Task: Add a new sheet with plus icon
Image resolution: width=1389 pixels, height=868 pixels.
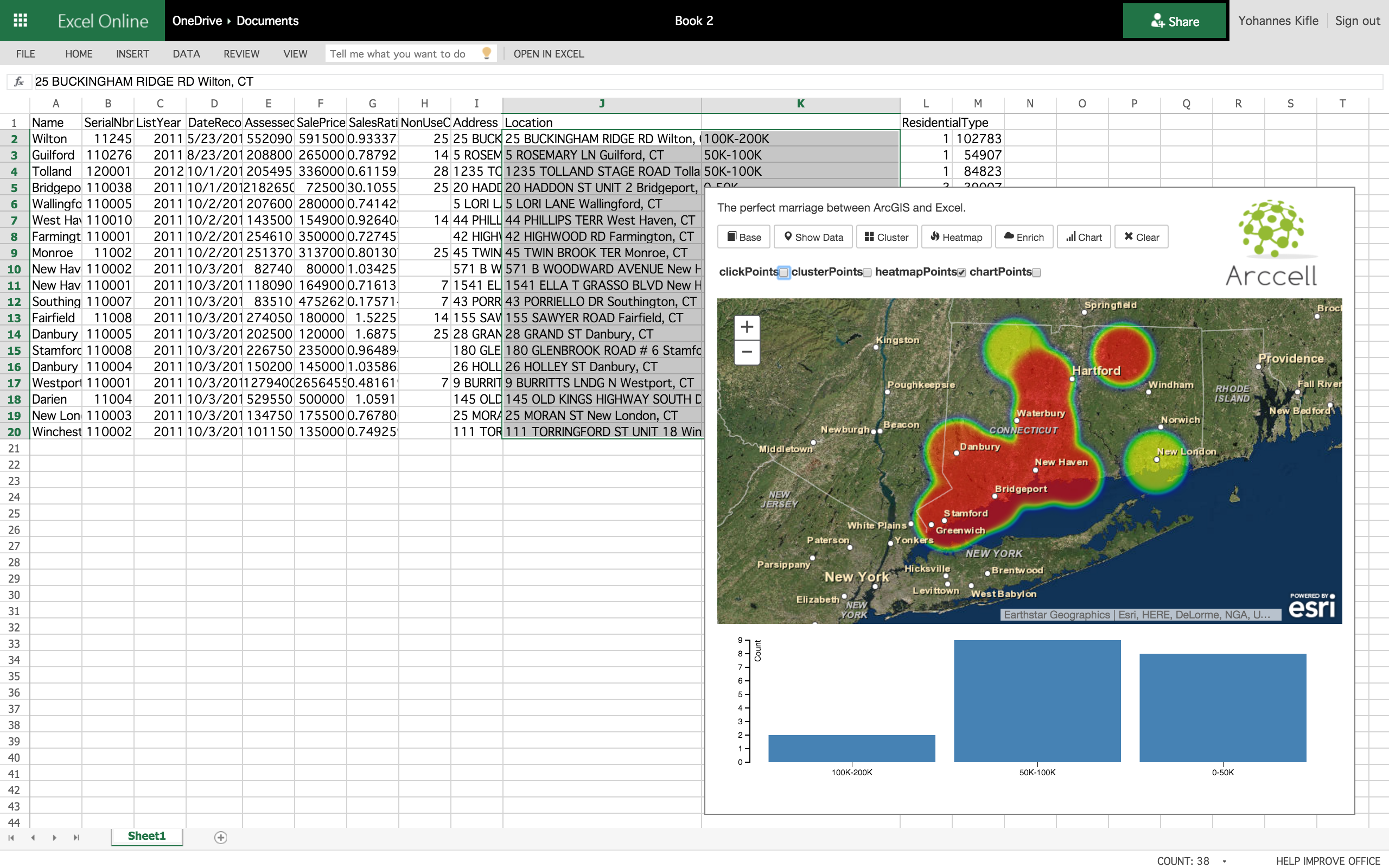Action: pyautogui.click(x=220, y=838)
